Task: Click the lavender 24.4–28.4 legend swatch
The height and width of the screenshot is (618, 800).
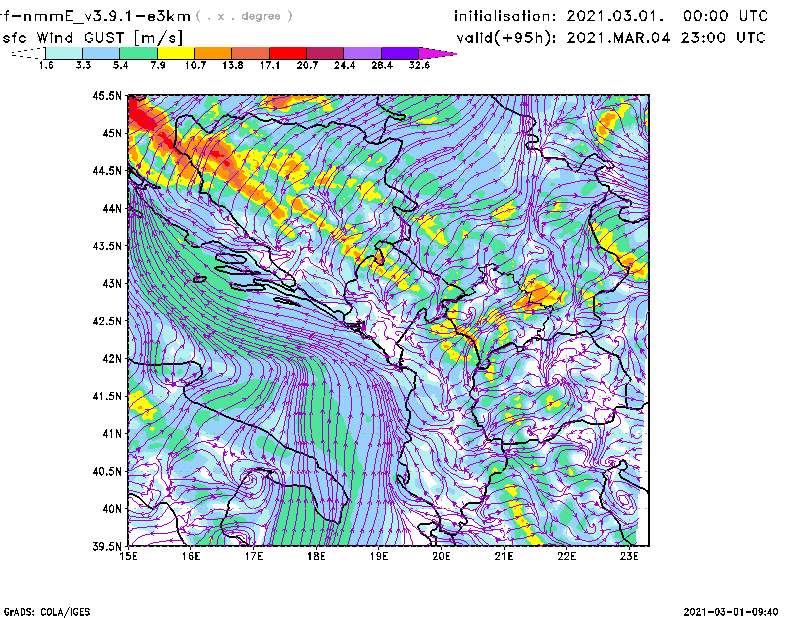Action: coord(362,53)
